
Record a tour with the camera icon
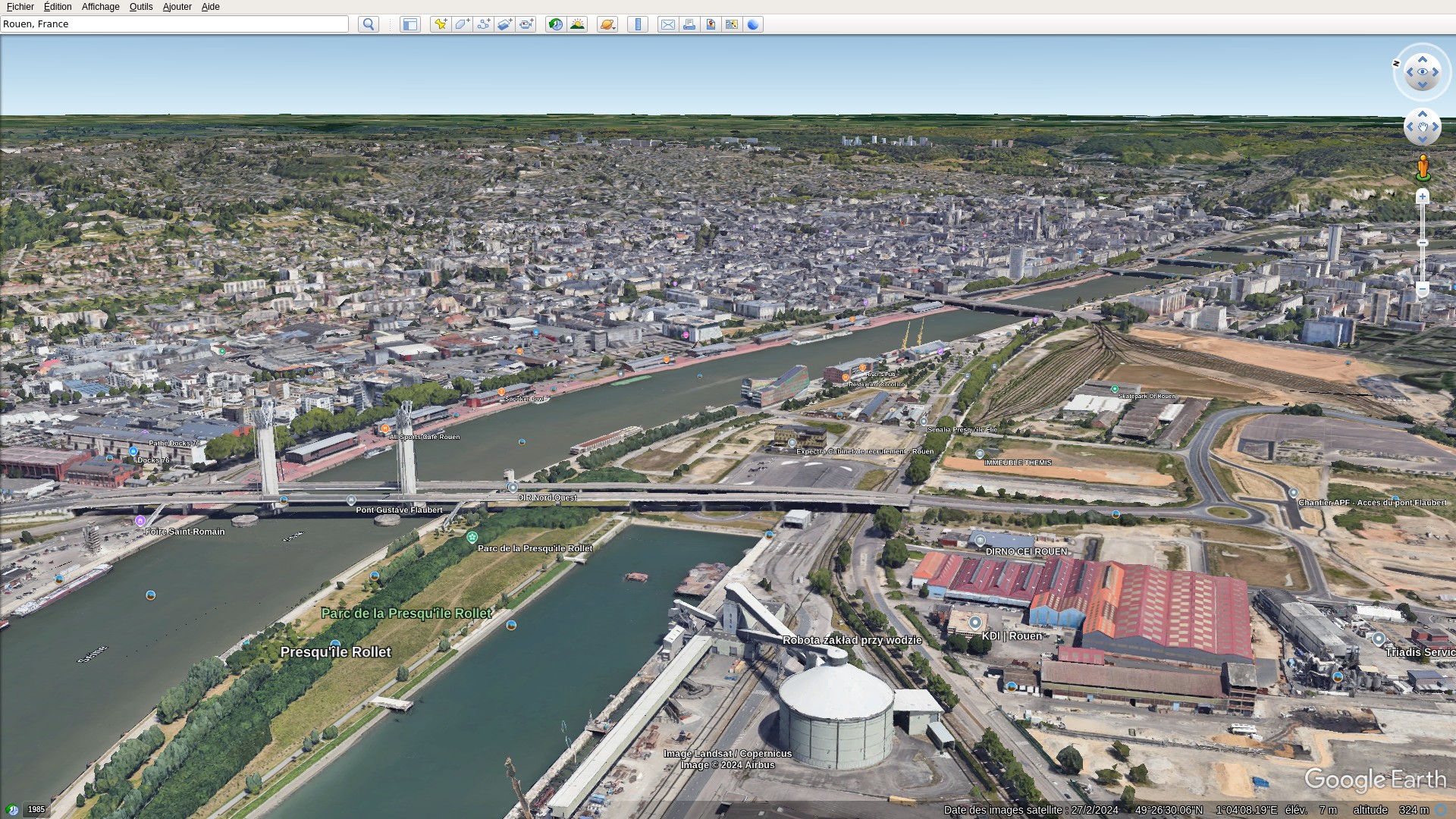coord(526,24)
